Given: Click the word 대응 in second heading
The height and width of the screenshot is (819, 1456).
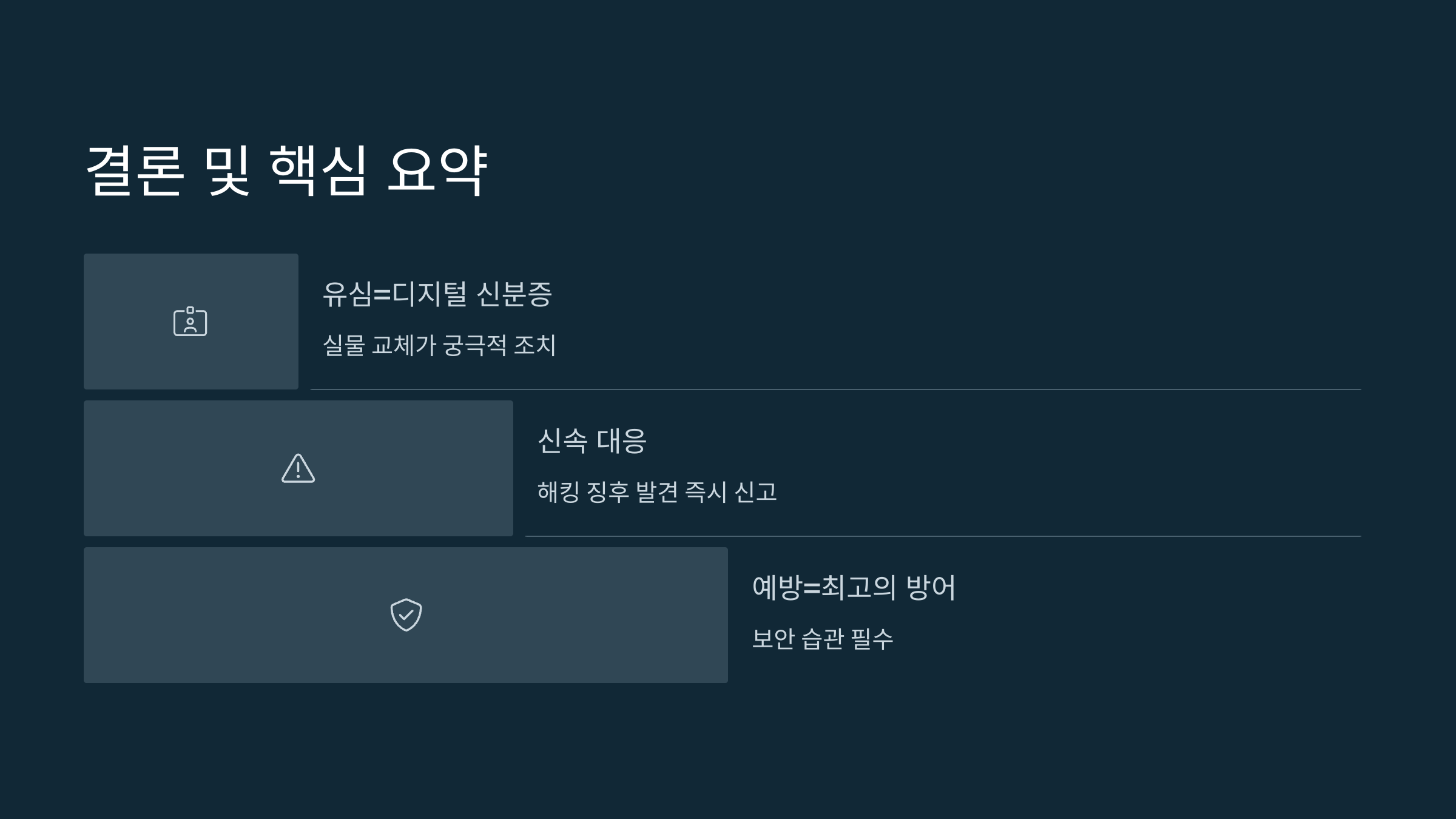Looking at the screenshot, I should coord(622,441).
